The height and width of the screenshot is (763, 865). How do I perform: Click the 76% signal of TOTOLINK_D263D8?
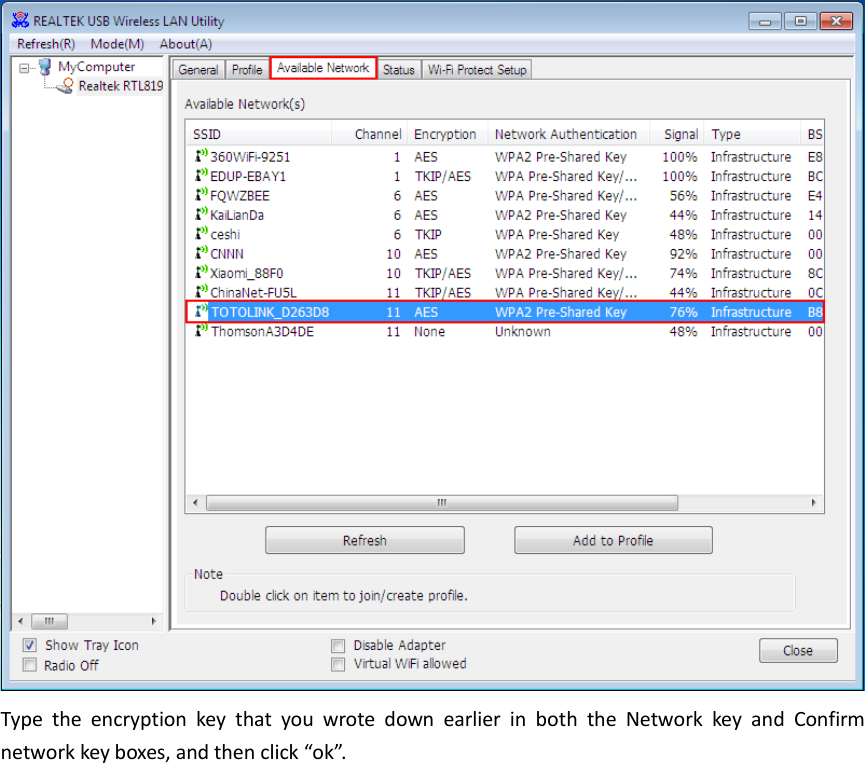[683, 312]
